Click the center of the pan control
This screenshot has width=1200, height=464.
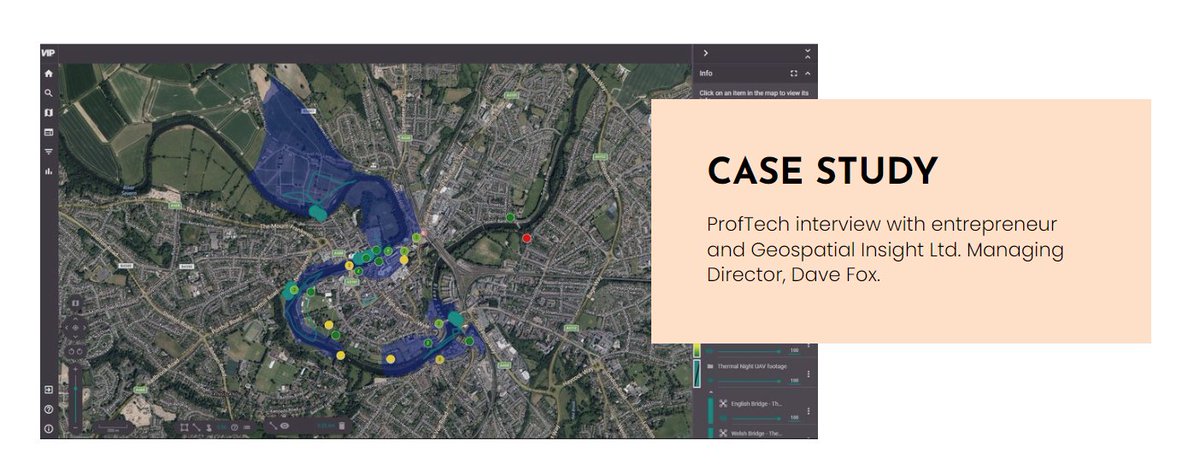click(x=75, y=327)
